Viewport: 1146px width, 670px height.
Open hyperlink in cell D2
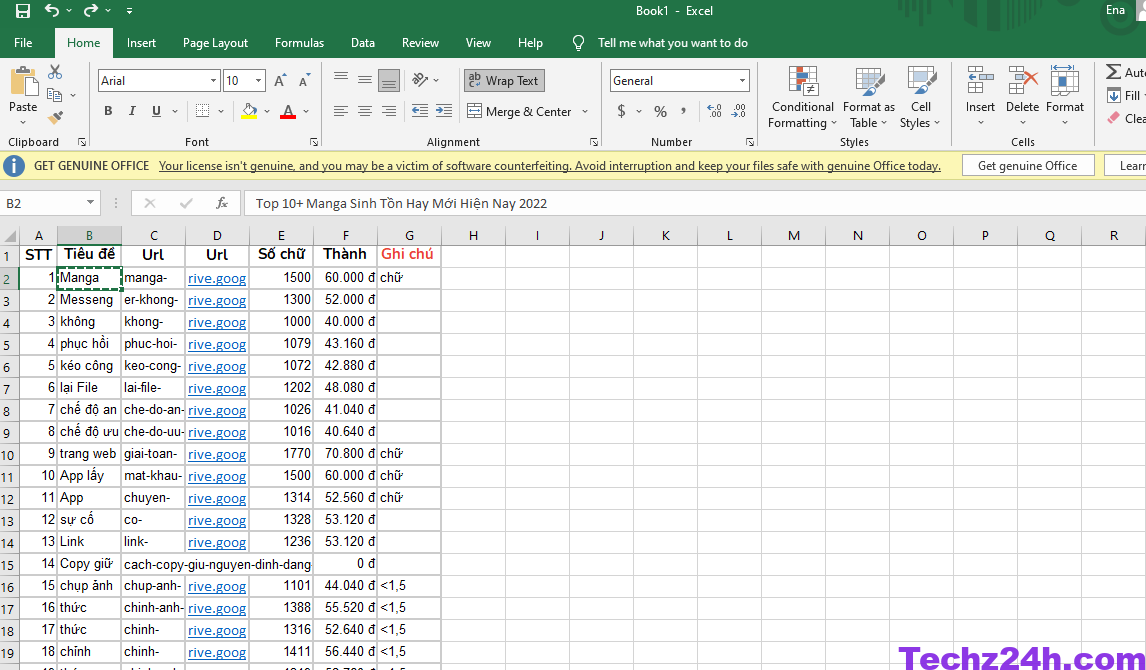[x=217, y=278]
